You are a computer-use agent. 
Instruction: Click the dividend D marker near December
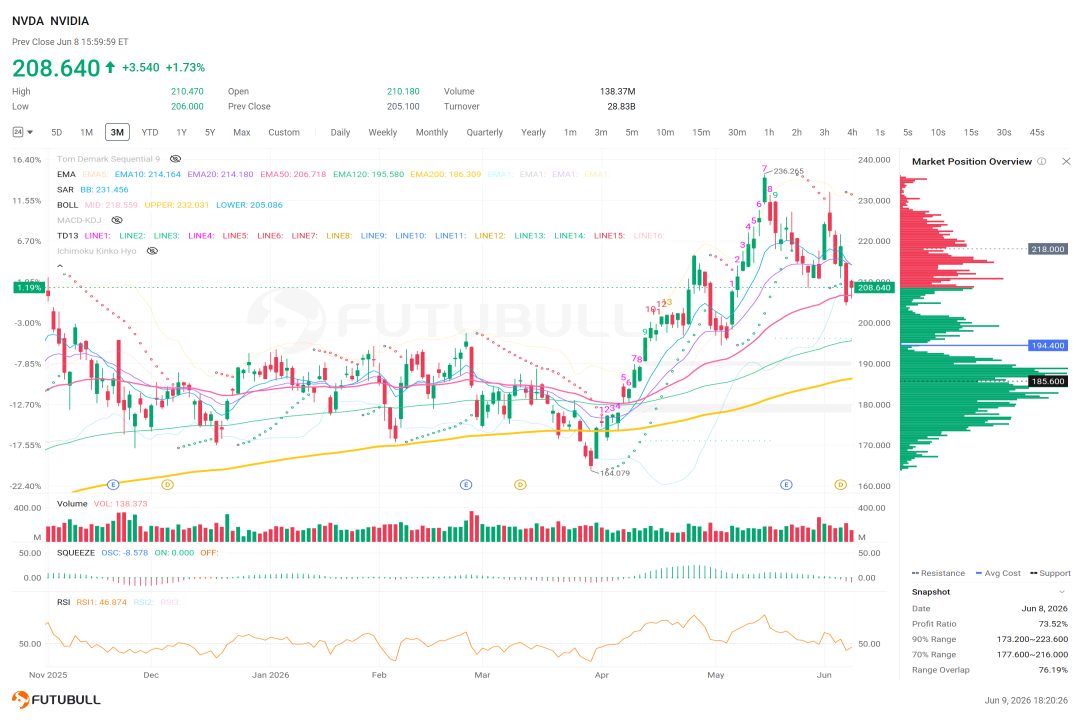tap(167, 485)
